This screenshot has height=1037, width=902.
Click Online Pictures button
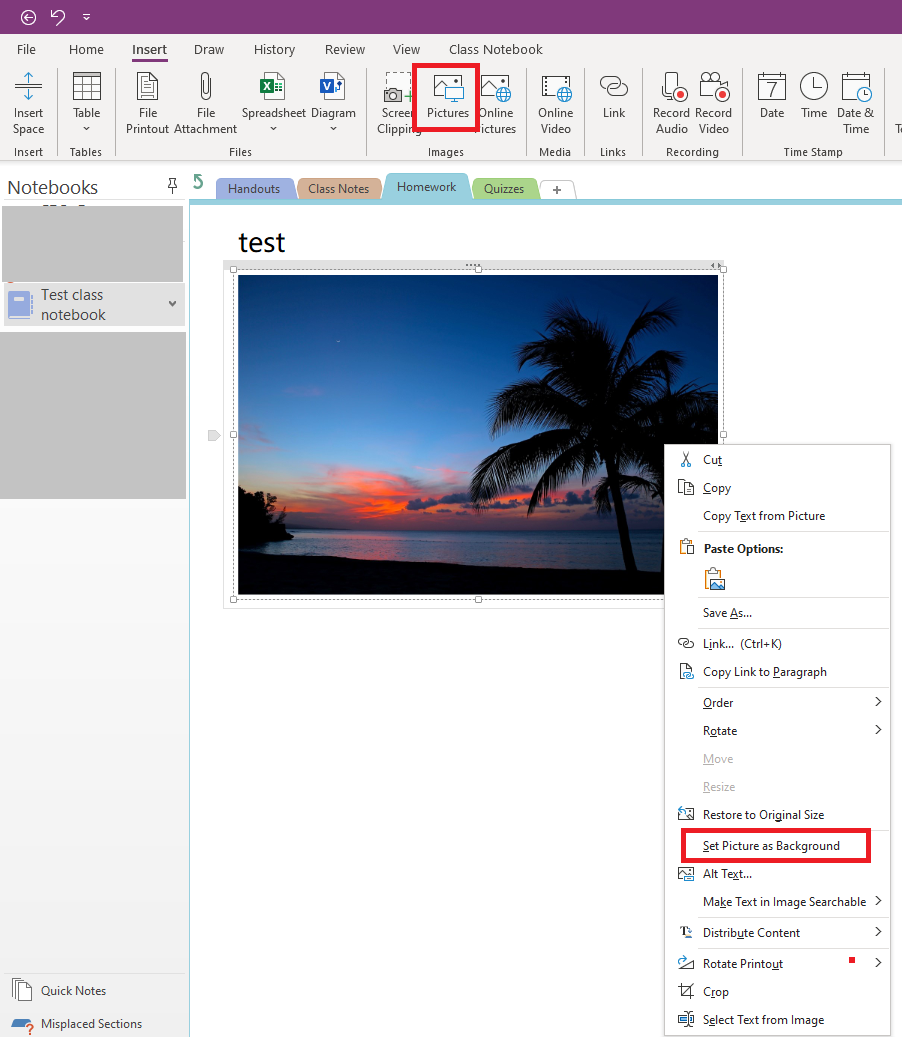497,103
